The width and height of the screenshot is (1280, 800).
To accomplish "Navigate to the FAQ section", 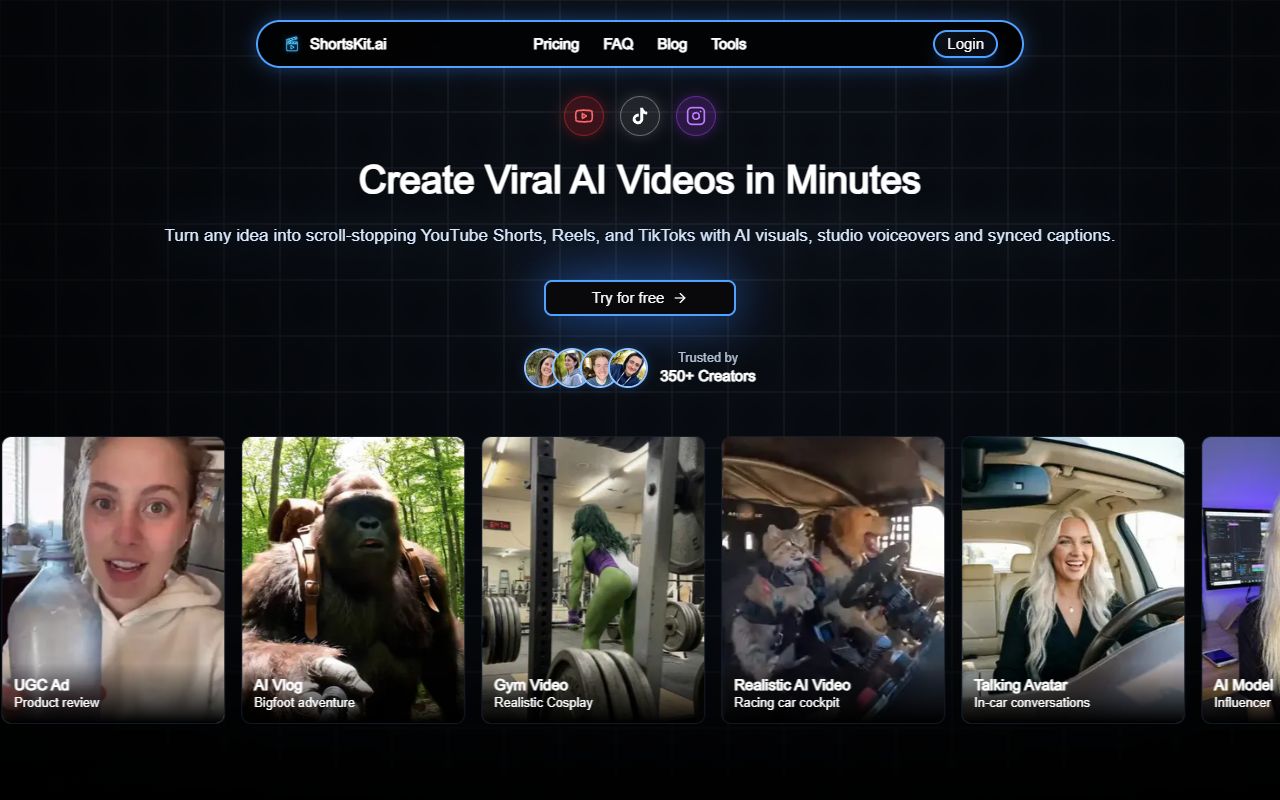I will (x=618, y=44).
